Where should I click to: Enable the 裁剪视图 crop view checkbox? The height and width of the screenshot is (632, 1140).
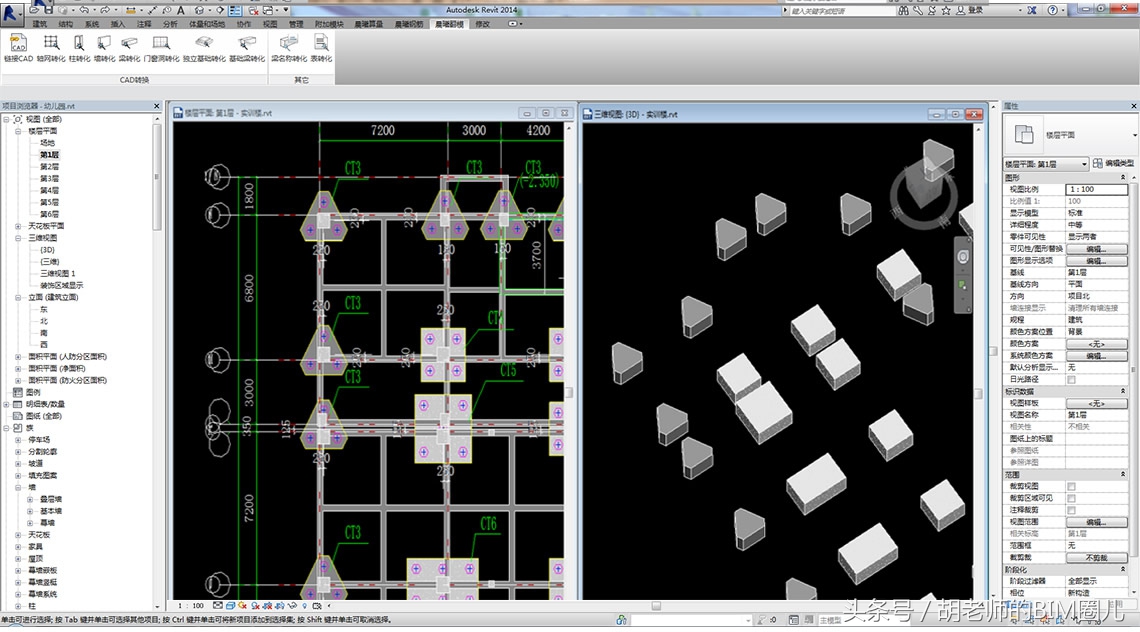1071,487
